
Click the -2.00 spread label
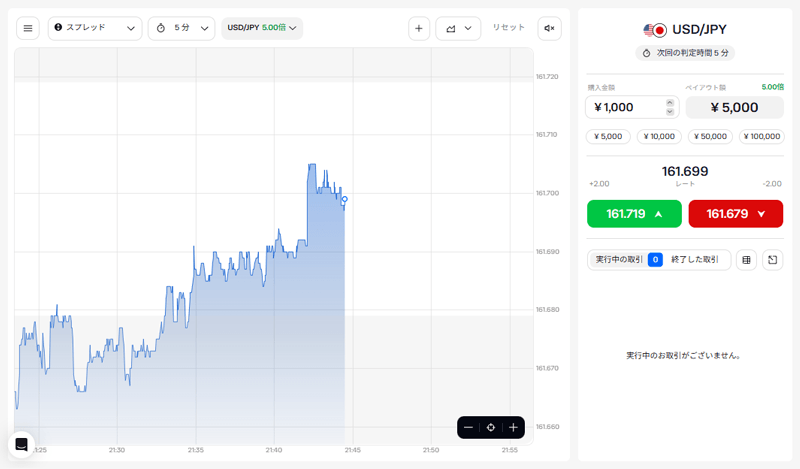[x=771, y=184]
